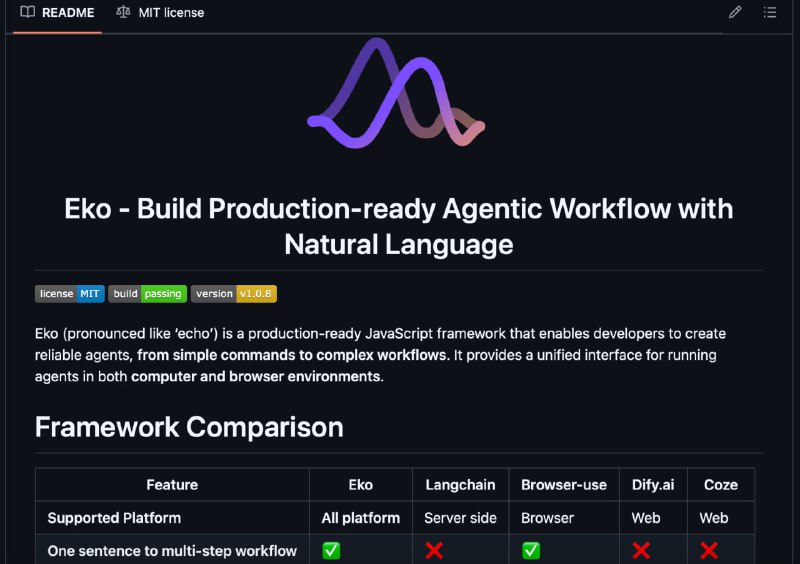The width and height of the screenshot is (800, 564).
Task: Click the red cross under Langchain
Action: [434, 551]
